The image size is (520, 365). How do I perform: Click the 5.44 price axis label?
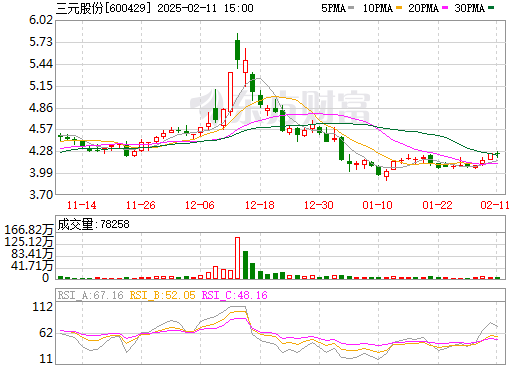pos(41,64)
